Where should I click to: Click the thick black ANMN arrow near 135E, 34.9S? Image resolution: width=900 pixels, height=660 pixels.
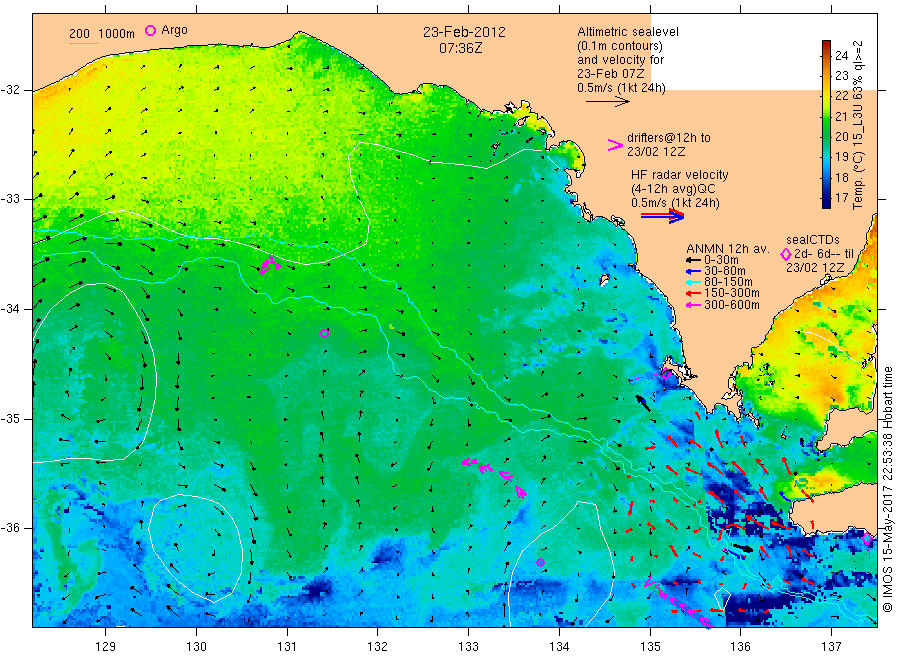point(643,403)
